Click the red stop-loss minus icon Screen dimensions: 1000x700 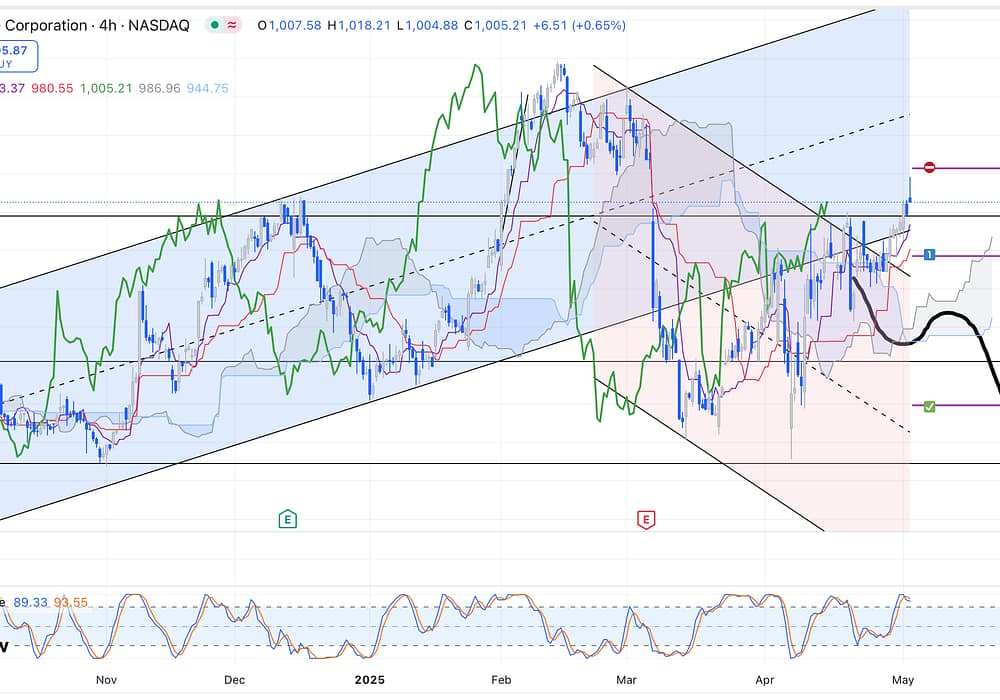[x=929, y=168]
